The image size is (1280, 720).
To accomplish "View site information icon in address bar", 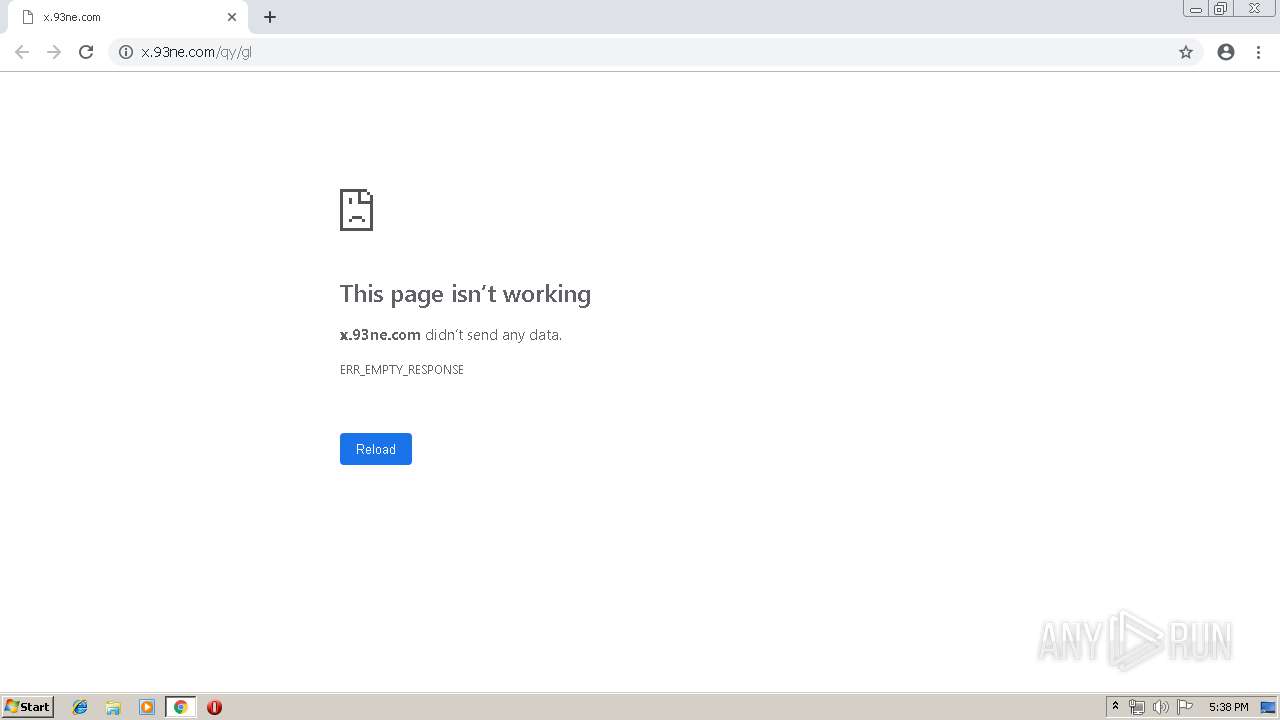I will [126, 52].
